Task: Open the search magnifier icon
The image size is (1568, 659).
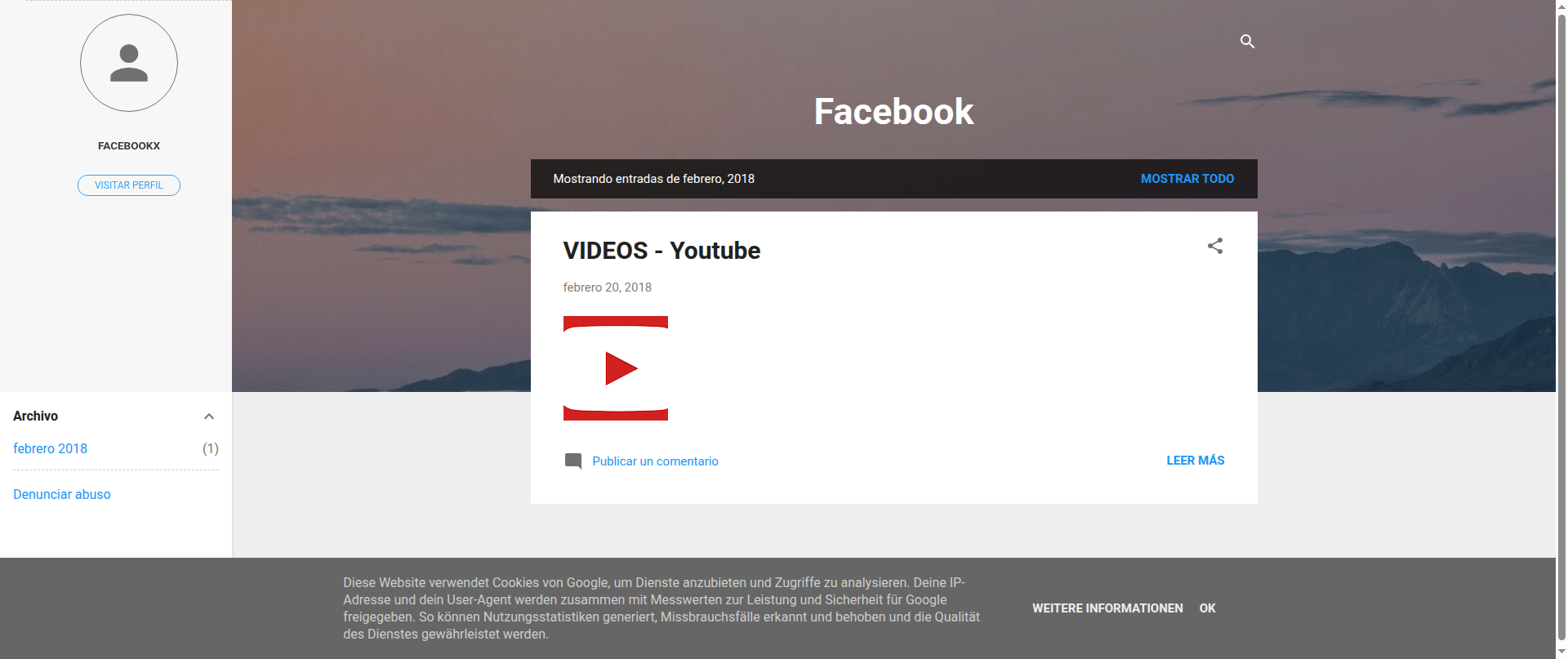Action: (1247, 41)
